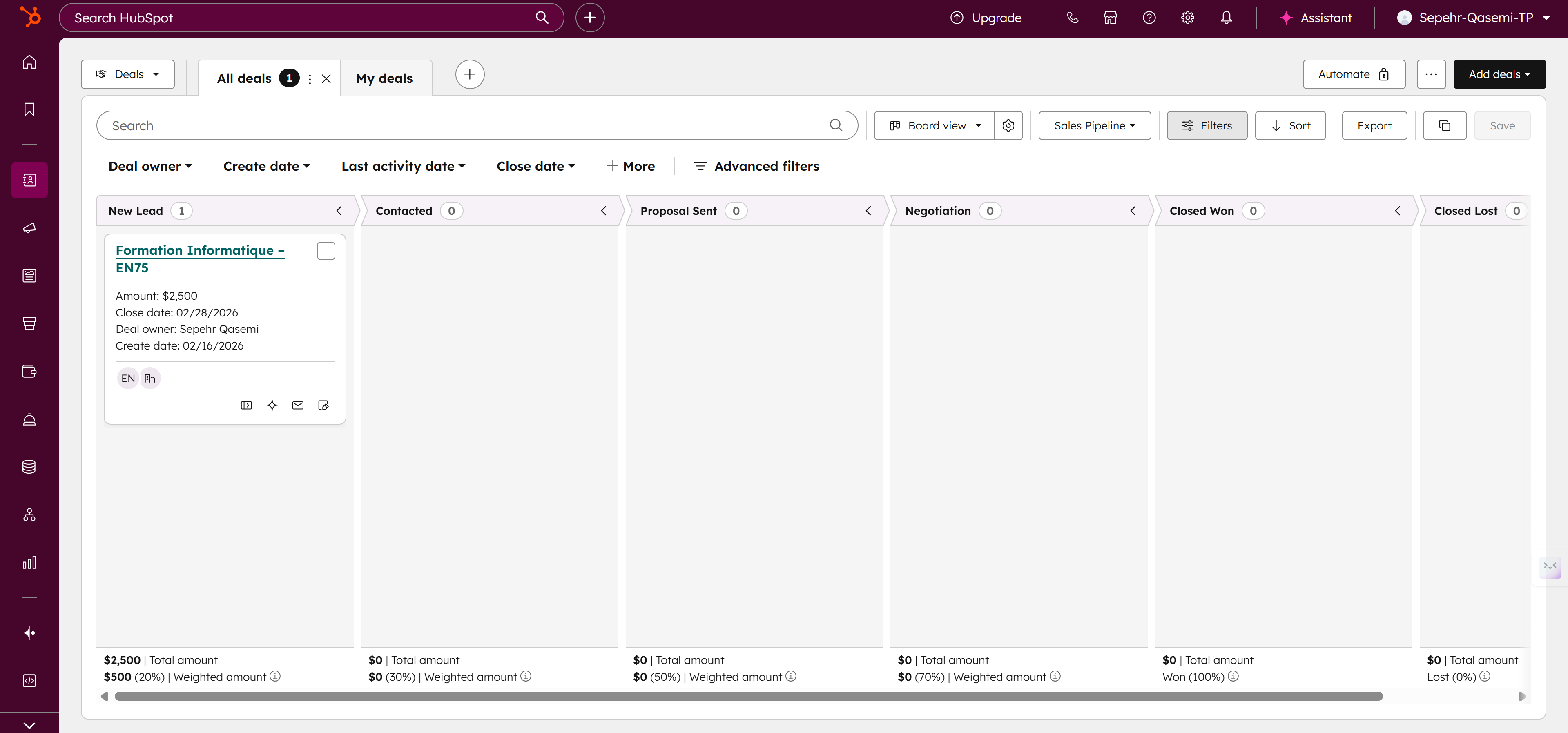This screenshot has height=733, width=1568.
Task: Click the Upgrade button
Action: pyautogui.click(x=986, y=18)
